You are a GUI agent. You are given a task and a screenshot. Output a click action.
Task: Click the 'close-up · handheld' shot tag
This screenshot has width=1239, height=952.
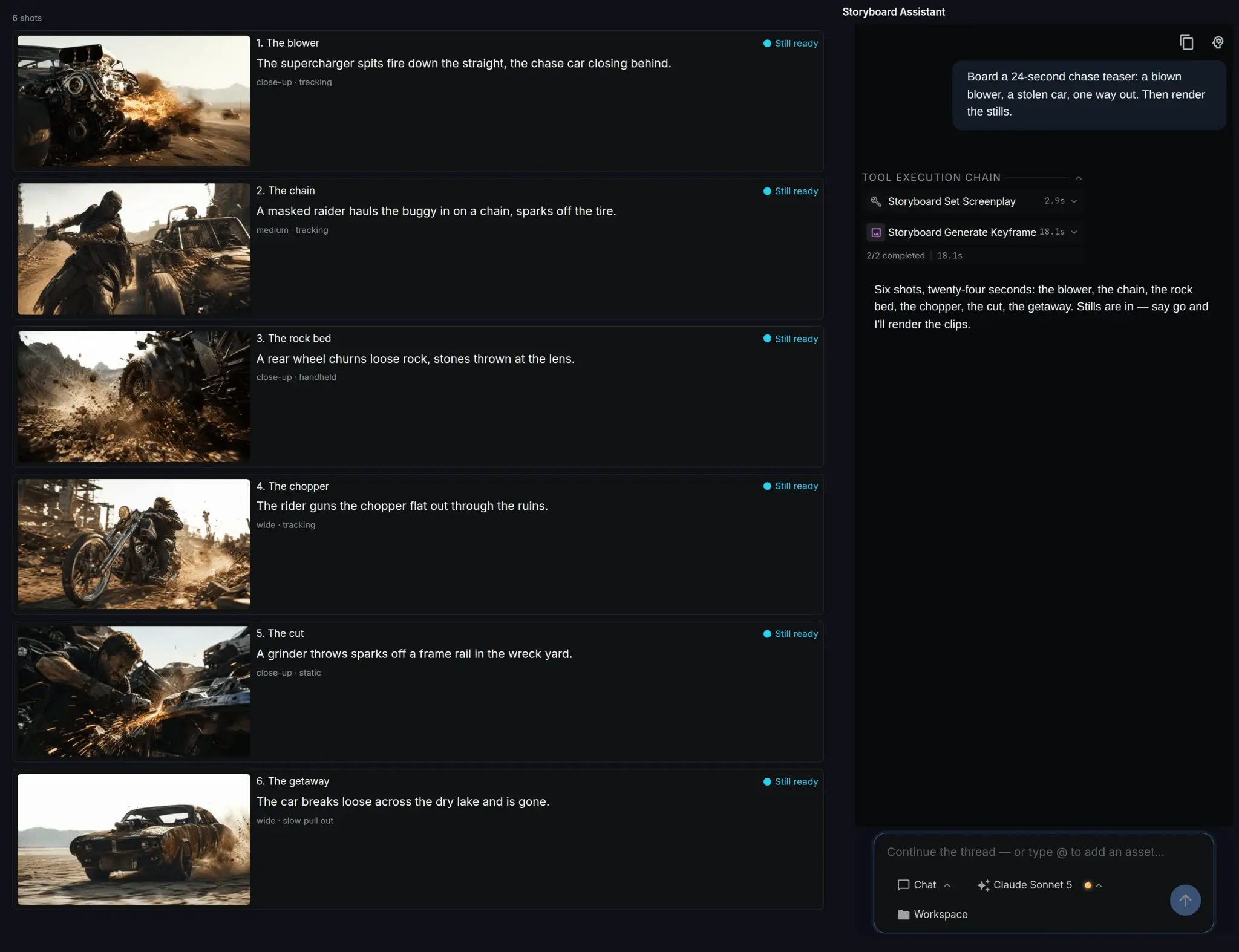coord(296,377)
